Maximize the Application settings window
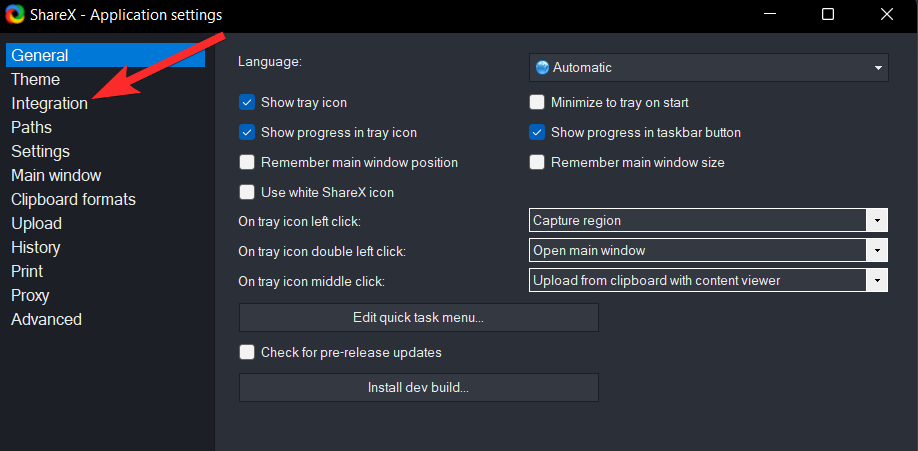918x451 pixels. tap(828, 15)
